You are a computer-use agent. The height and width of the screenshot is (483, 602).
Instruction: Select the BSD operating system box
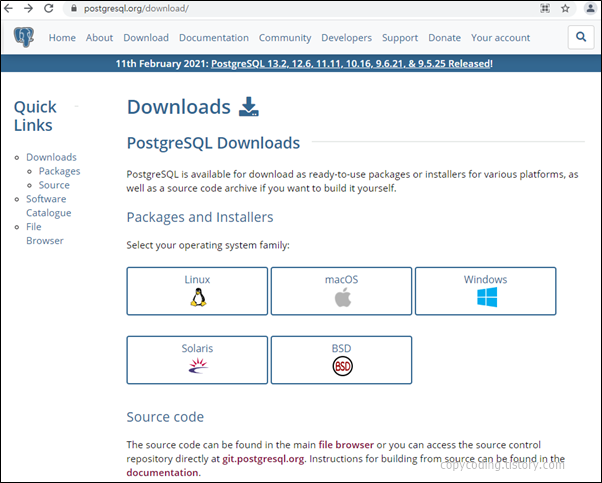[x=341, y=360]
